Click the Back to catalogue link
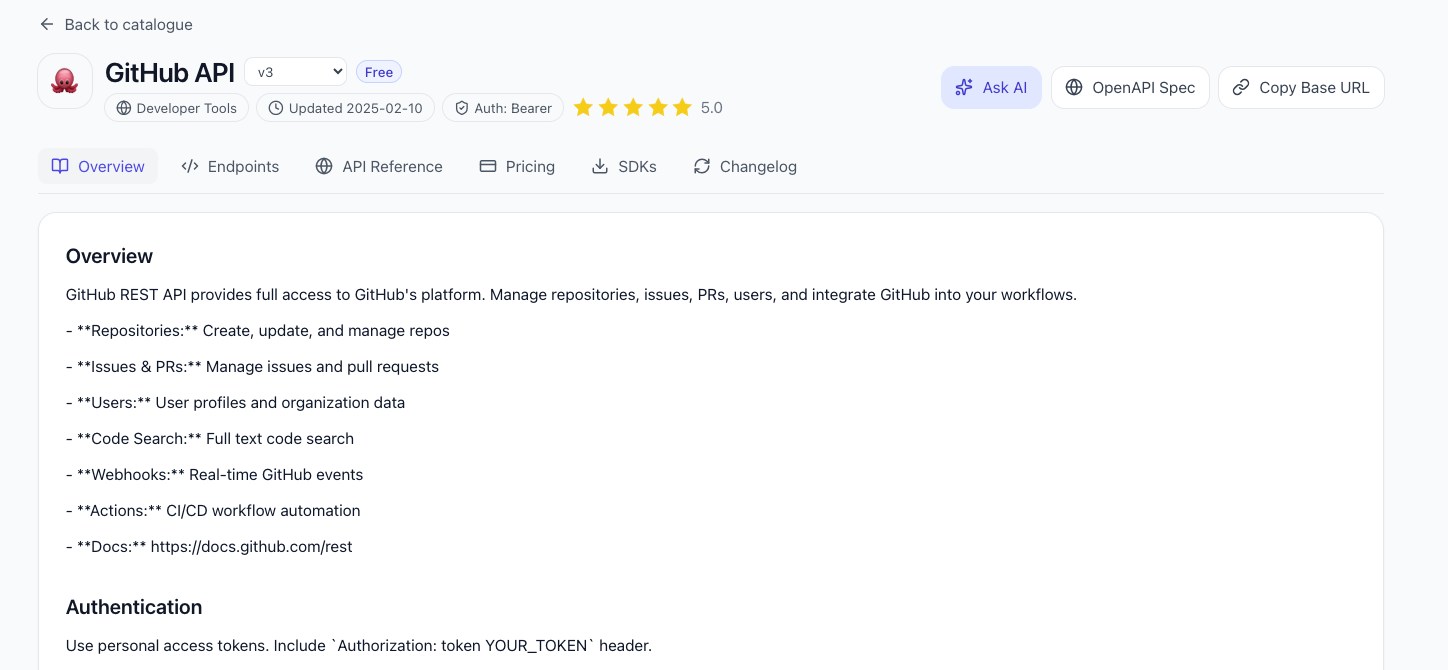 click(x=128, y=24)
